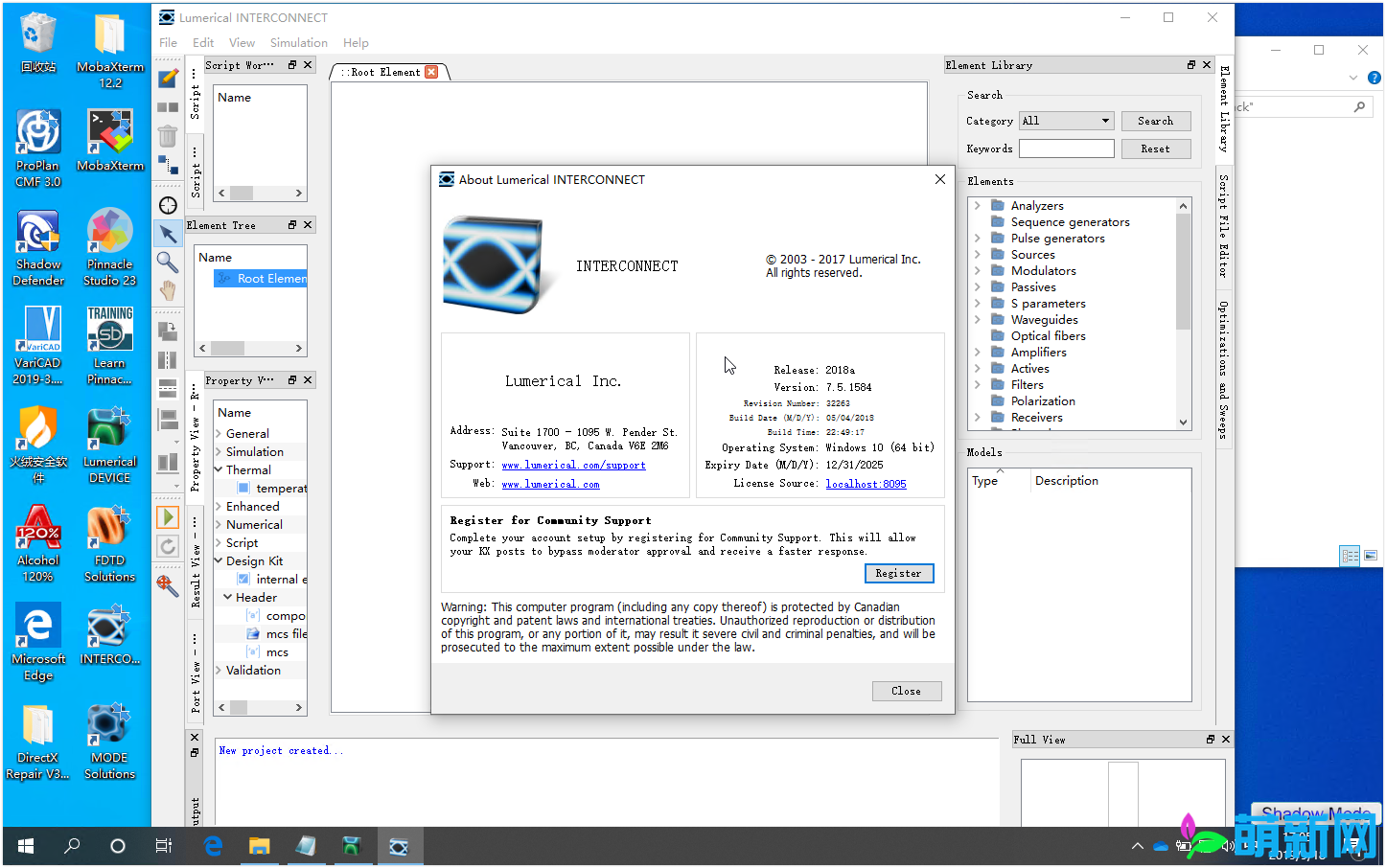Viewport: 1386px width, 868px height.
Task: Collapse the Thermal property group
Action: point(219,470)
